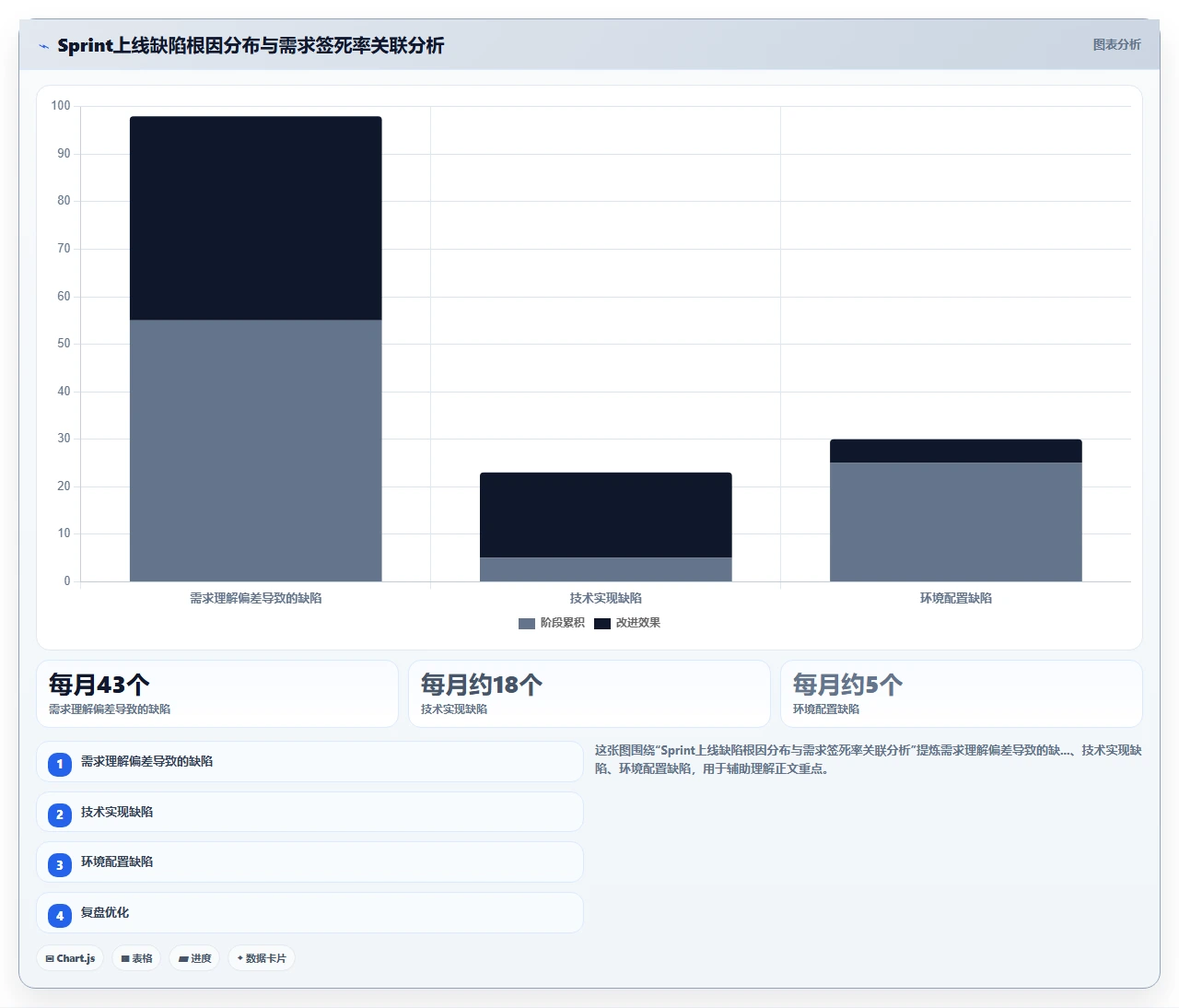This screenshot has width=1179, height=1008.
Task: Open the 每月约5个 stat card
Action: [962, 694]
